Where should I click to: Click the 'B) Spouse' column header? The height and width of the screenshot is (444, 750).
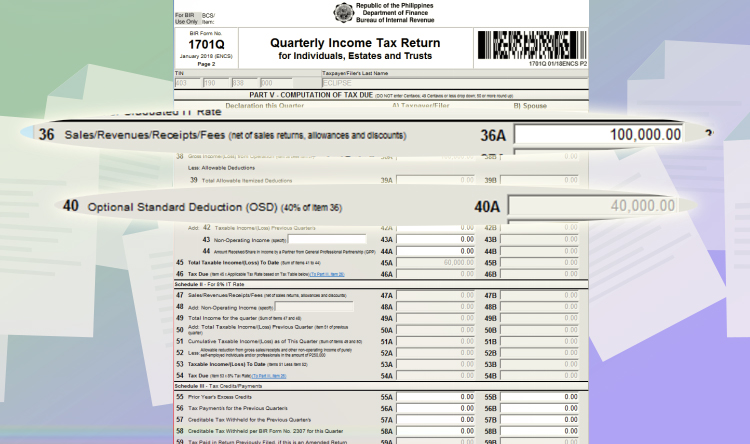click(x=530, y=106)
